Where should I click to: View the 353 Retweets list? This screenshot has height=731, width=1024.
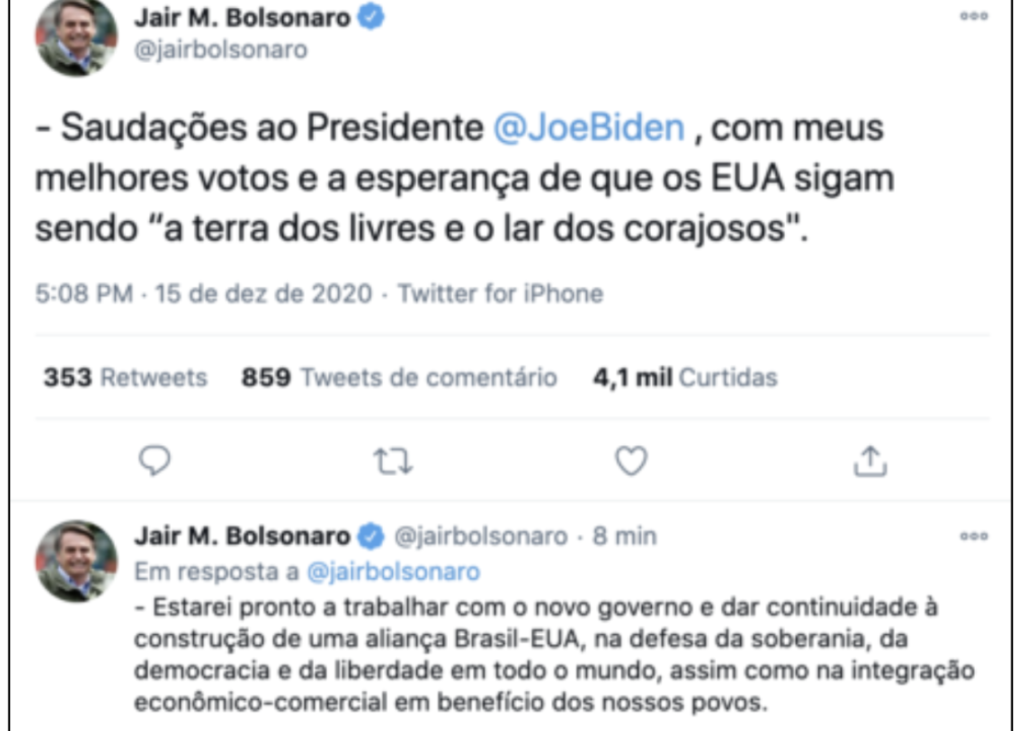125,378
